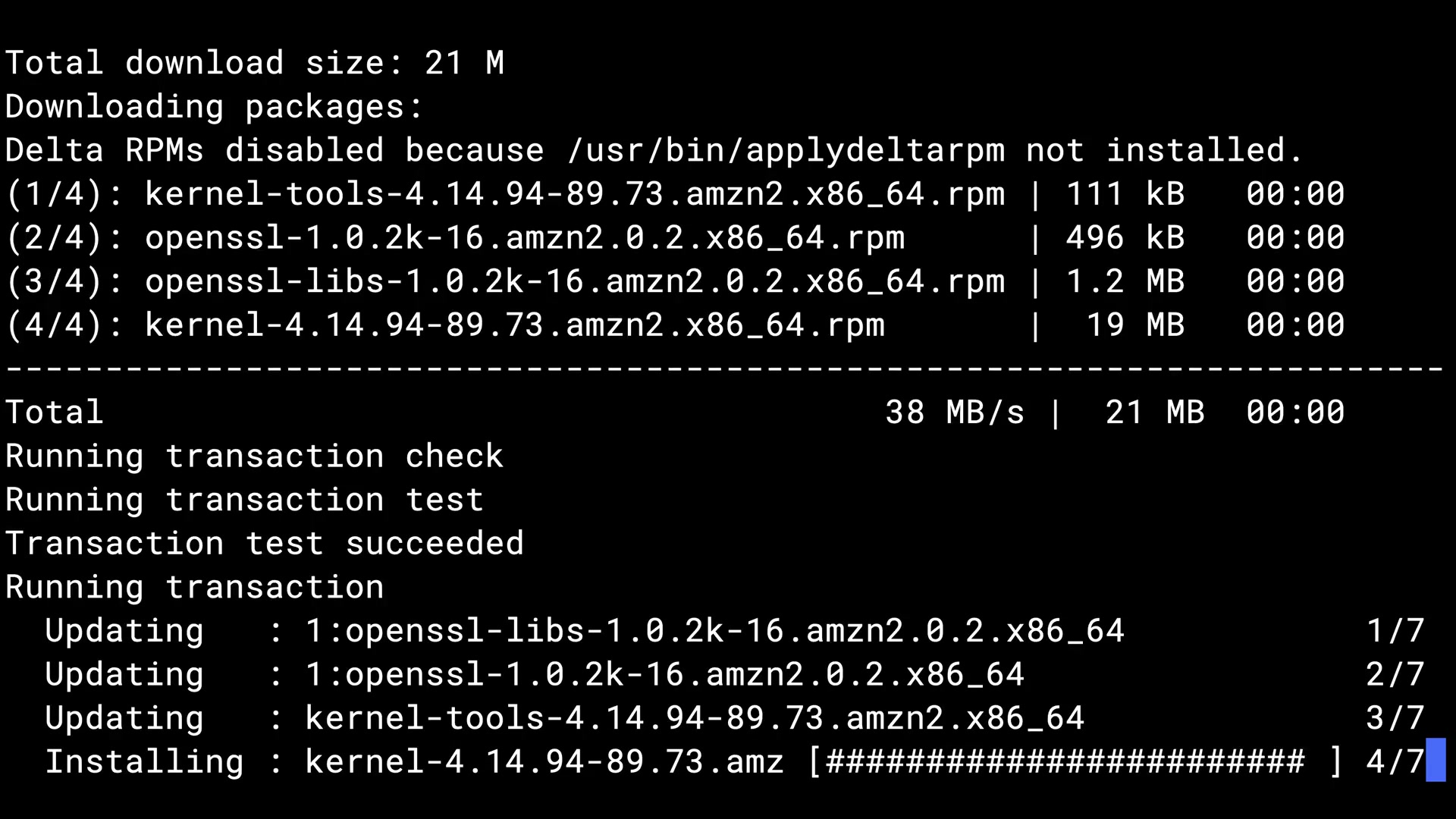Screen dimensions: 1456x819
Task: Click the word "Installing" on last line
Action: coord(144,761)
